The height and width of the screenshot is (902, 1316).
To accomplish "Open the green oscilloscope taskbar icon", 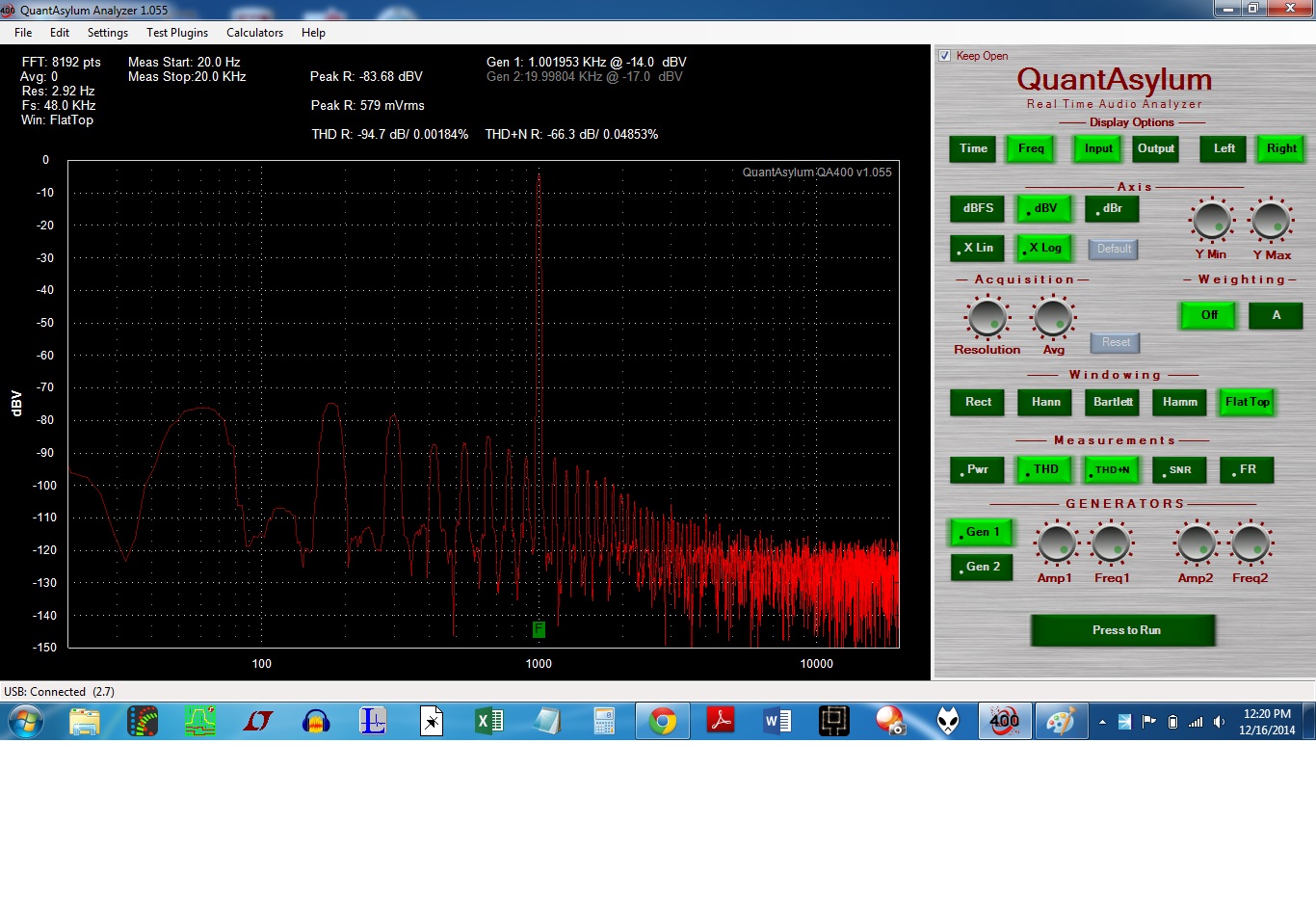I will click(200, 721).
